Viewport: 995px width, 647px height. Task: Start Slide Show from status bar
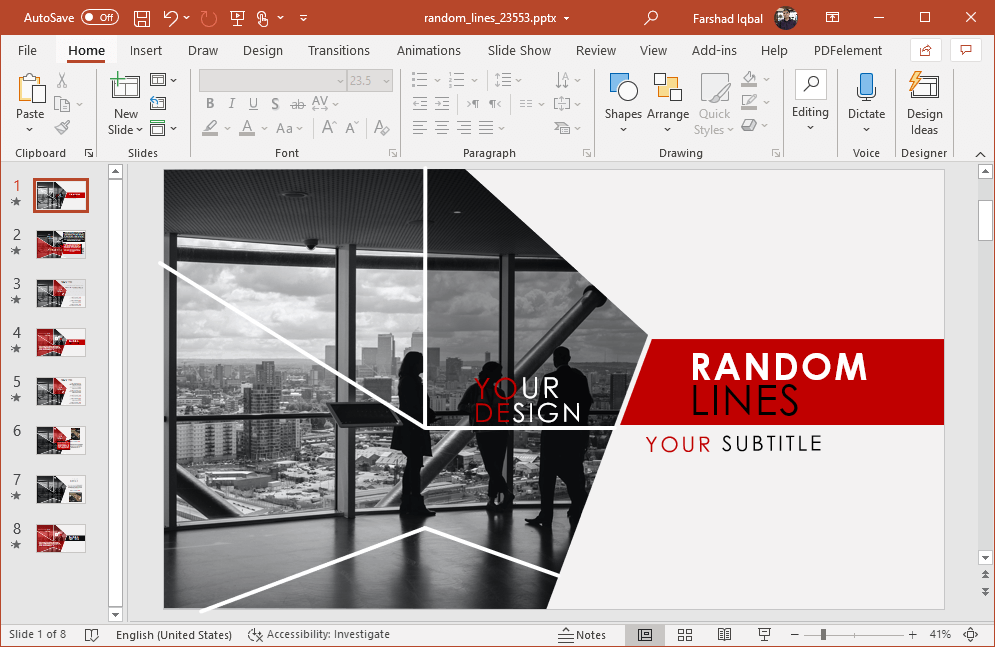tap(764, 635)
